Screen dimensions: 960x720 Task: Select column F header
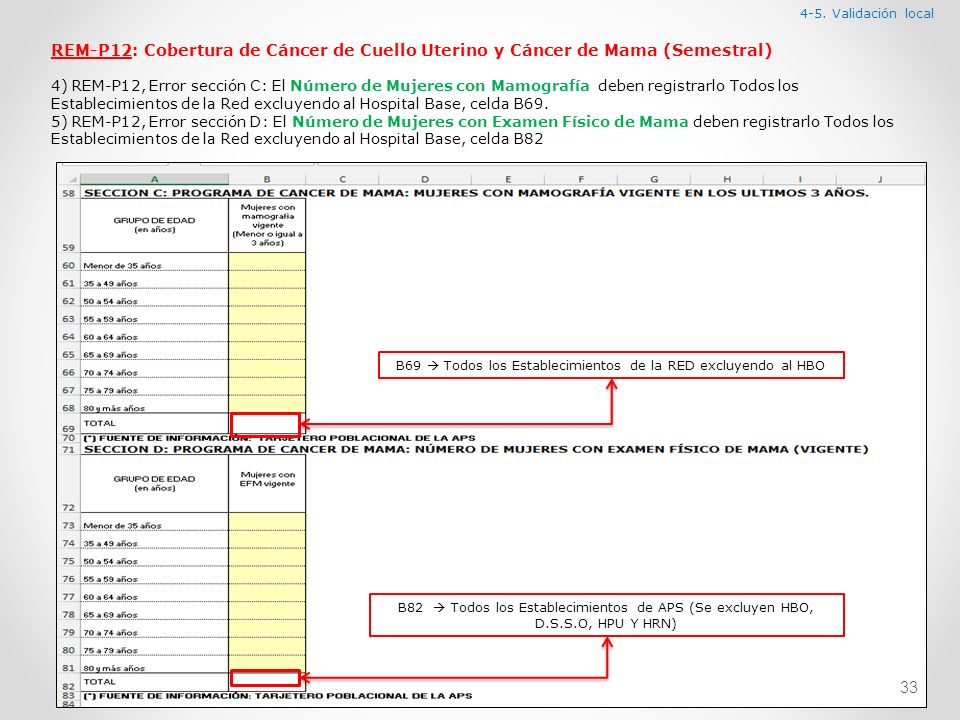[x=581, y=179]
